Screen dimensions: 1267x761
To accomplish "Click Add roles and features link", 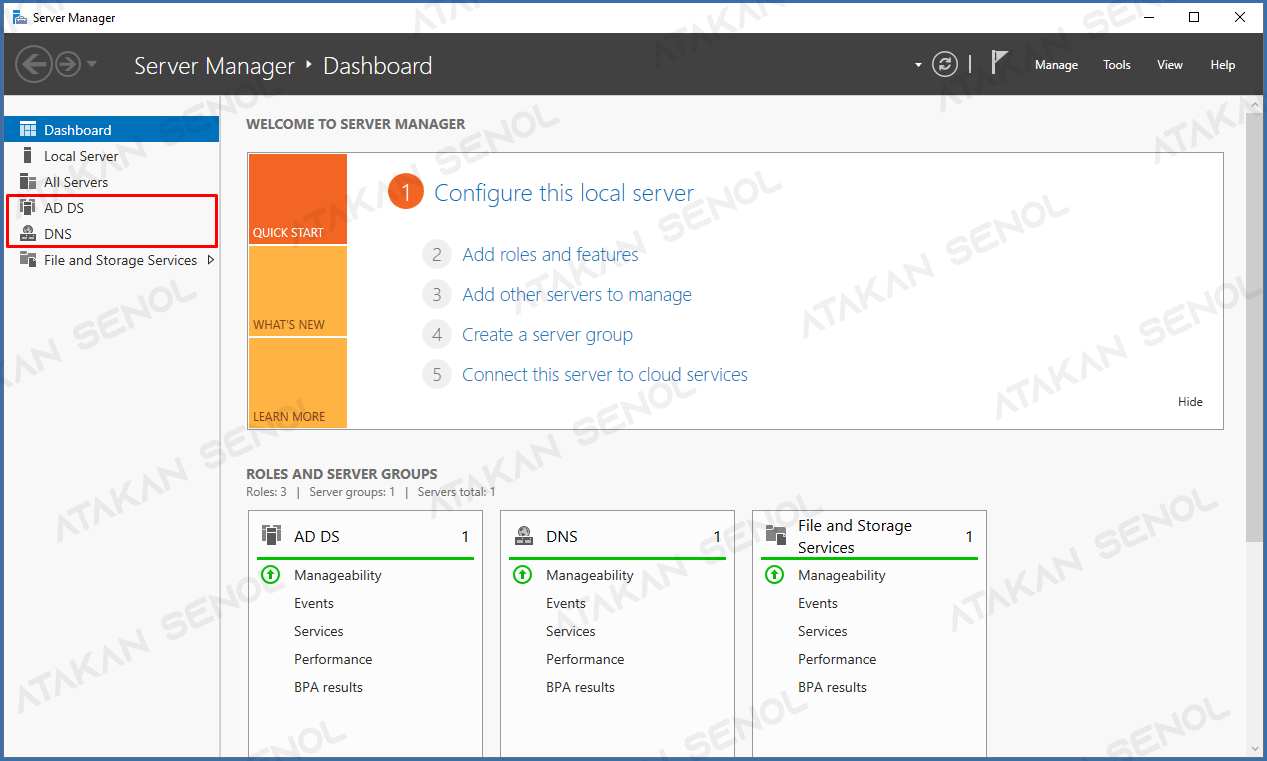I will [550, 255].
